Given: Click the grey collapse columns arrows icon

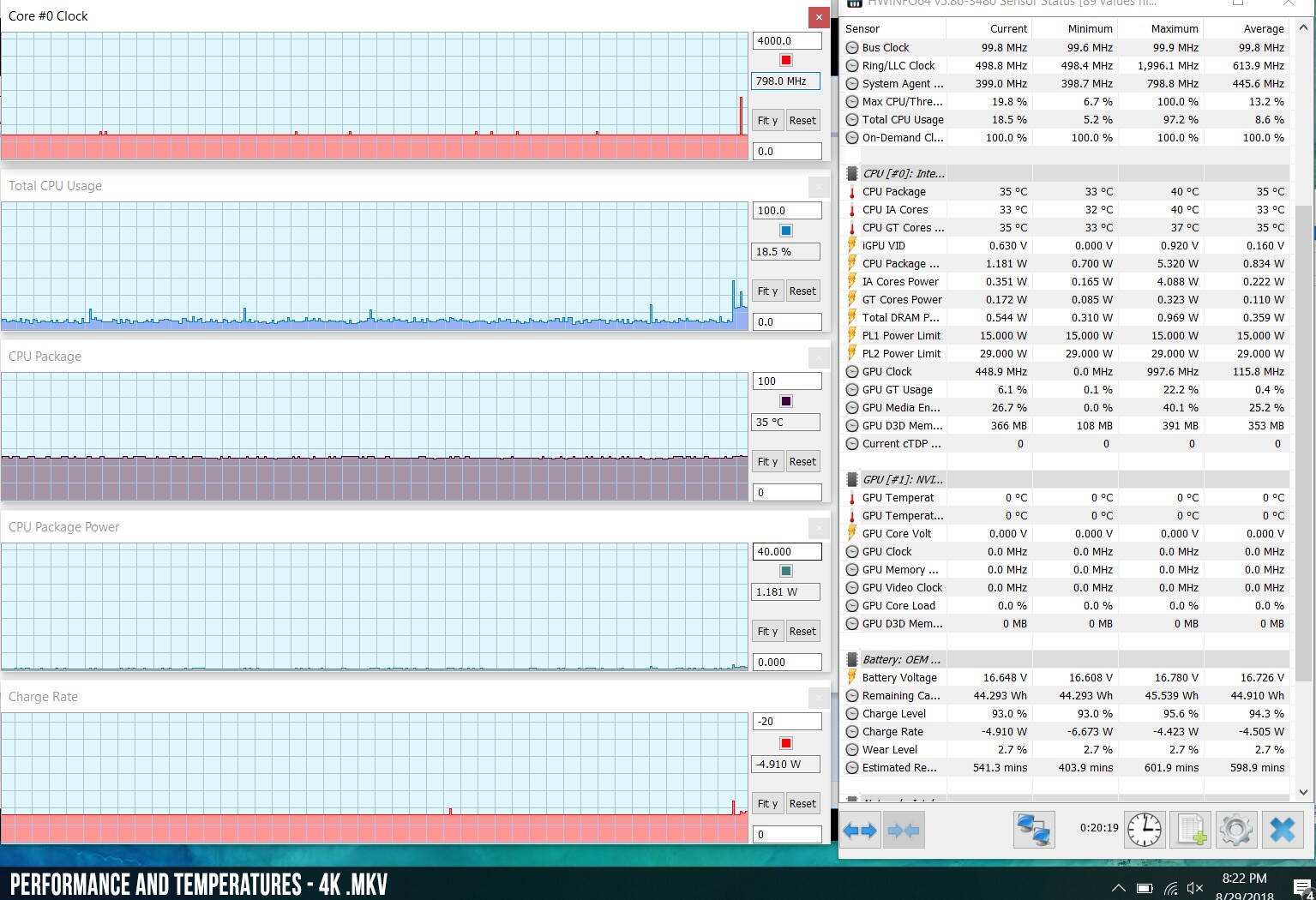Looking at the screenshot, I should click(904, 830).
